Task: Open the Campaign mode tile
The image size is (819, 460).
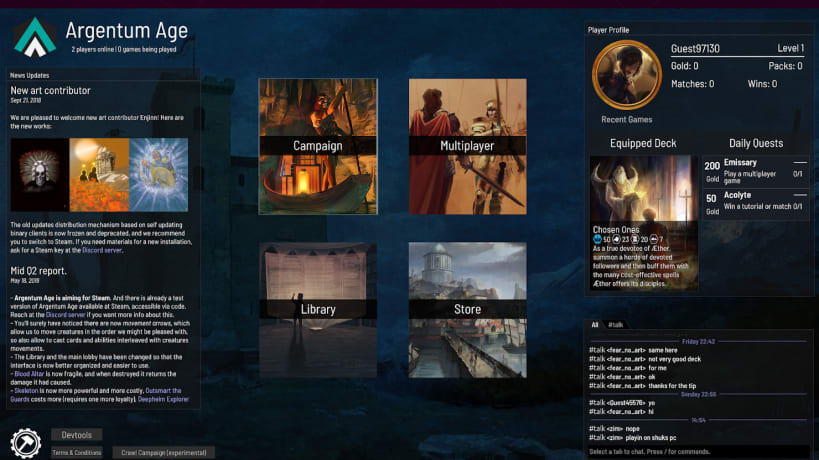Action: click(x=318, y=146)
